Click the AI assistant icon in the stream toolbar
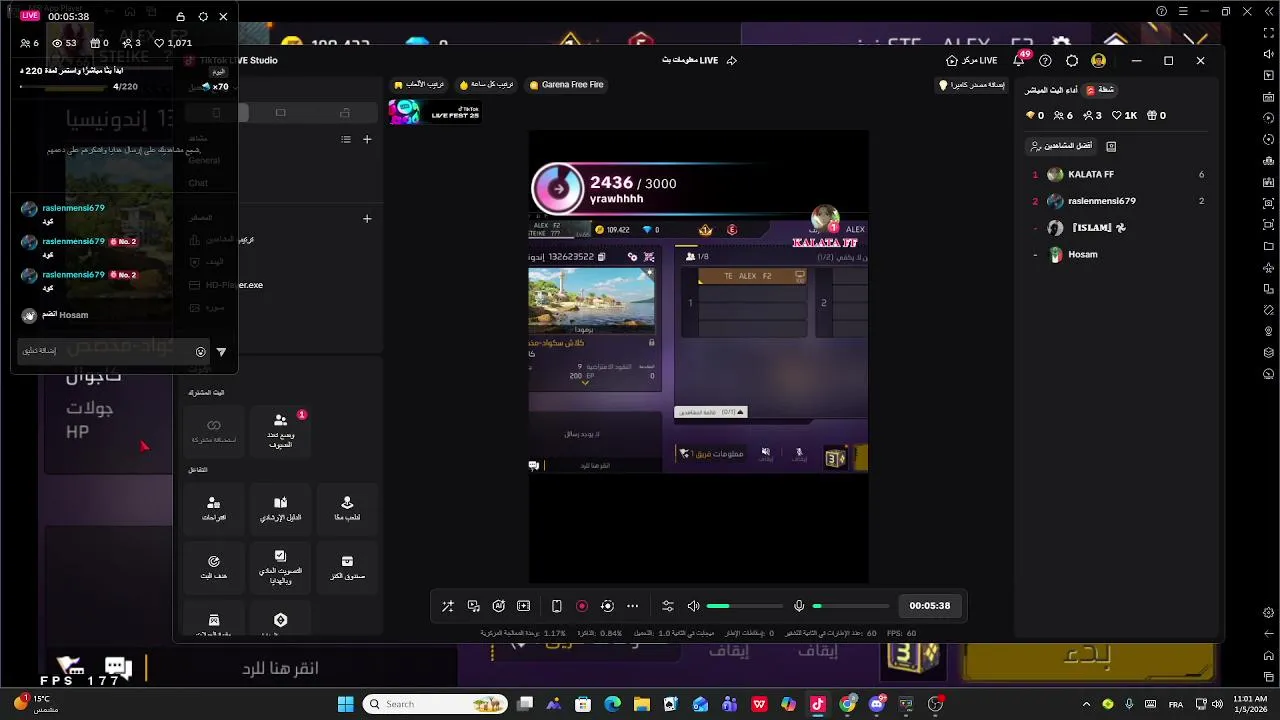The height and width of the screenshot is (720, 1280). [498, 606]
